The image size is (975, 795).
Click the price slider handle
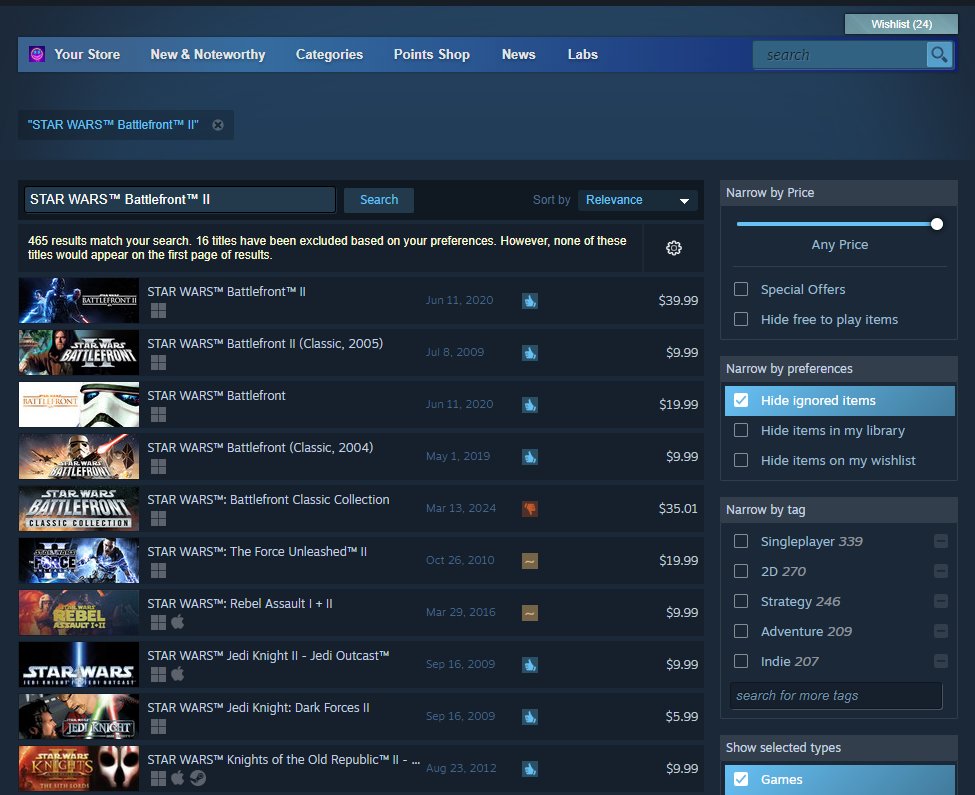click(x=936, y=224)
